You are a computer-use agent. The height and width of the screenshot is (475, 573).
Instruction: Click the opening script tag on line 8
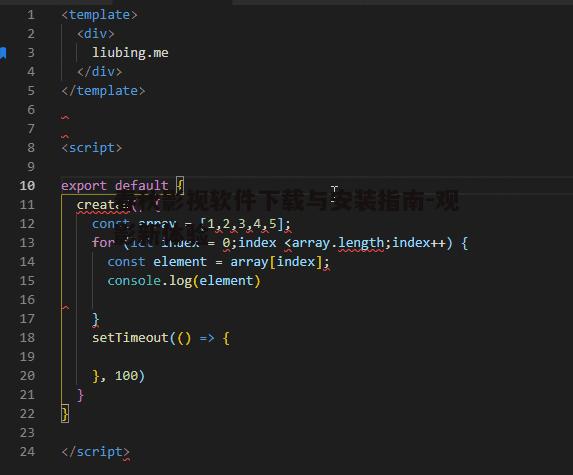(x=91, y=148)
